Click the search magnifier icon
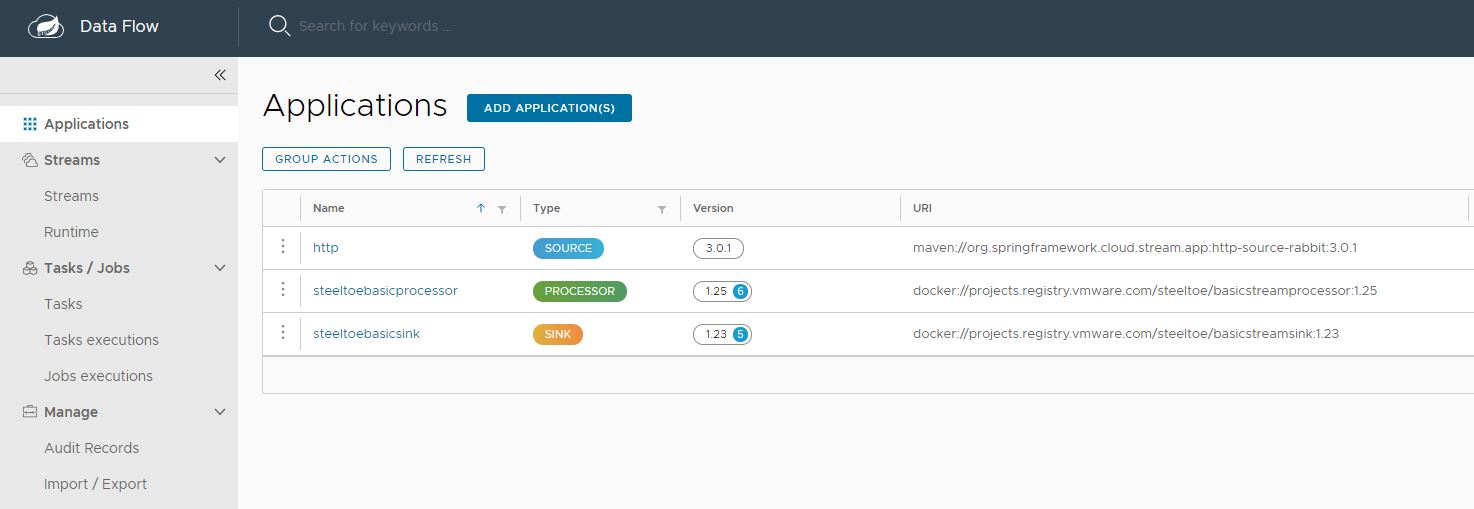 pyautogui.click(x=279, y=26)
